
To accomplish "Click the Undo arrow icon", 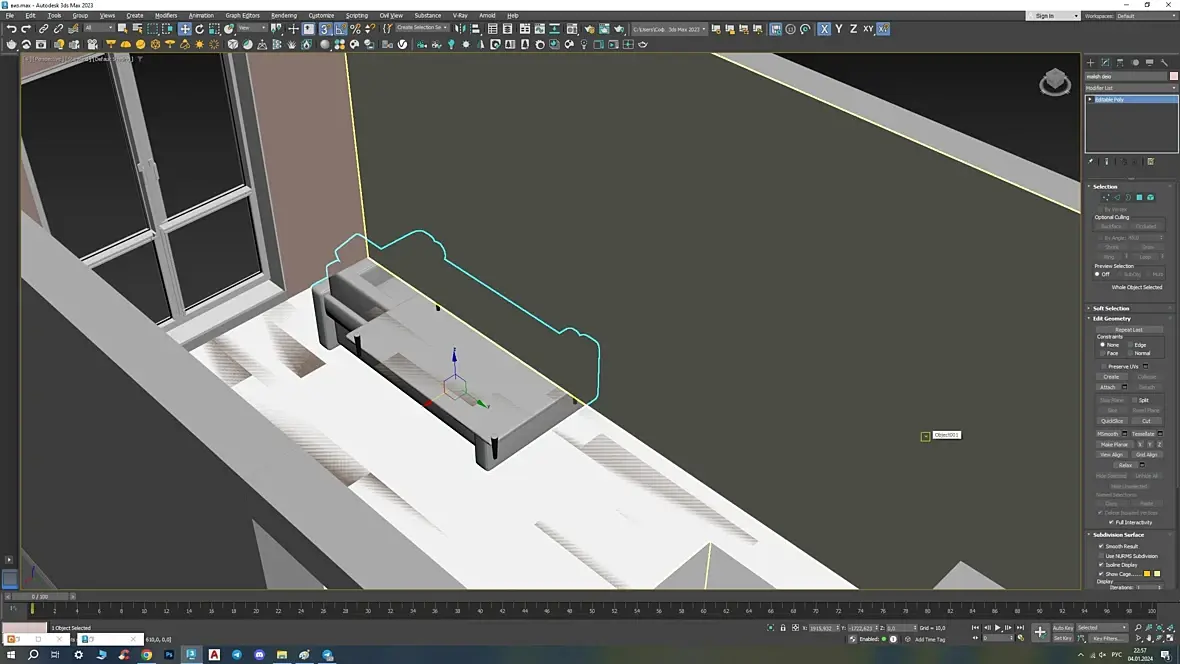I will [11, 29].
